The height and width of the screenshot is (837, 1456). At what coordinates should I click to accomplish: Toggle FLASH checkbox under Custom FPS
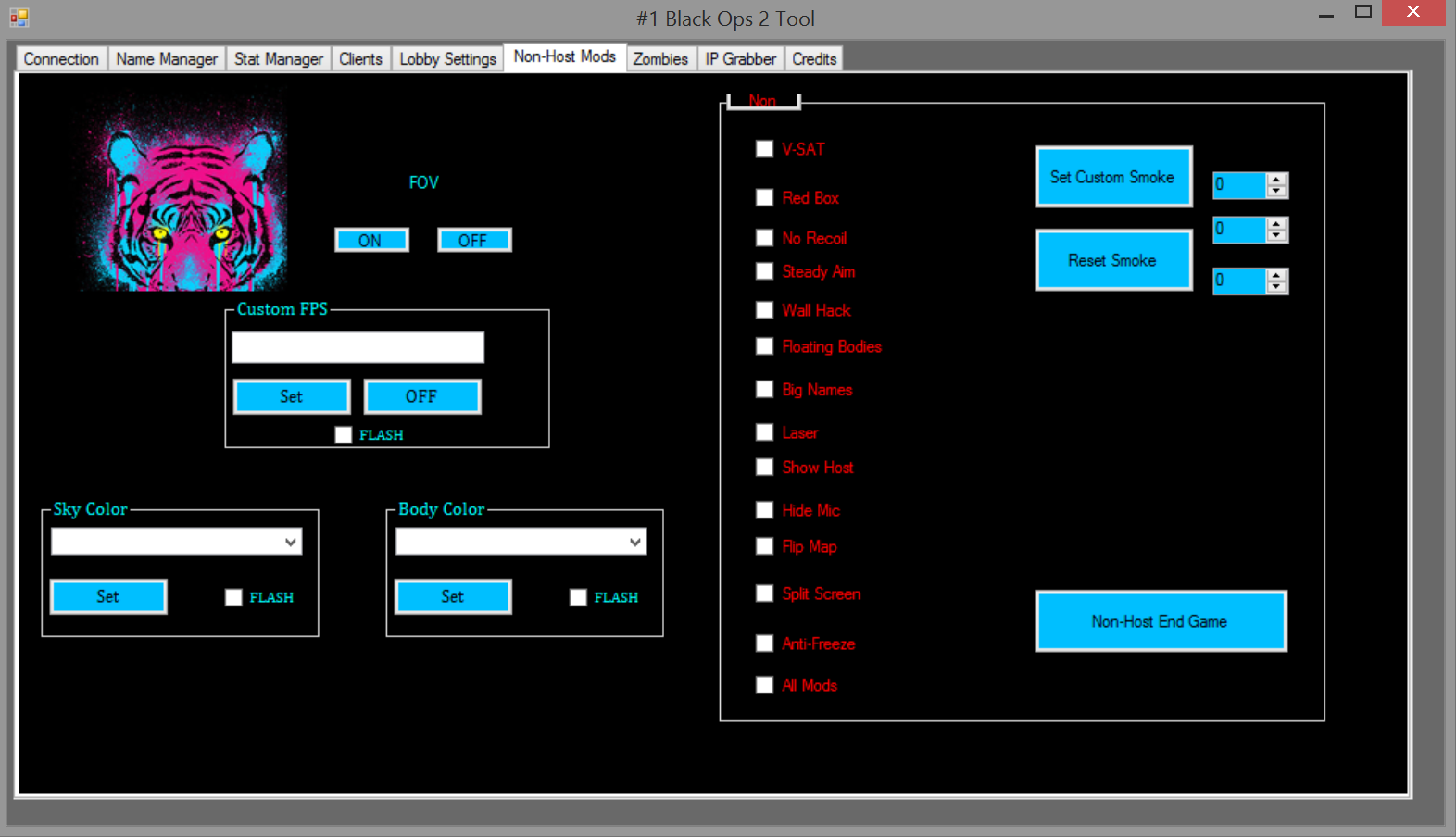[344, 435]
